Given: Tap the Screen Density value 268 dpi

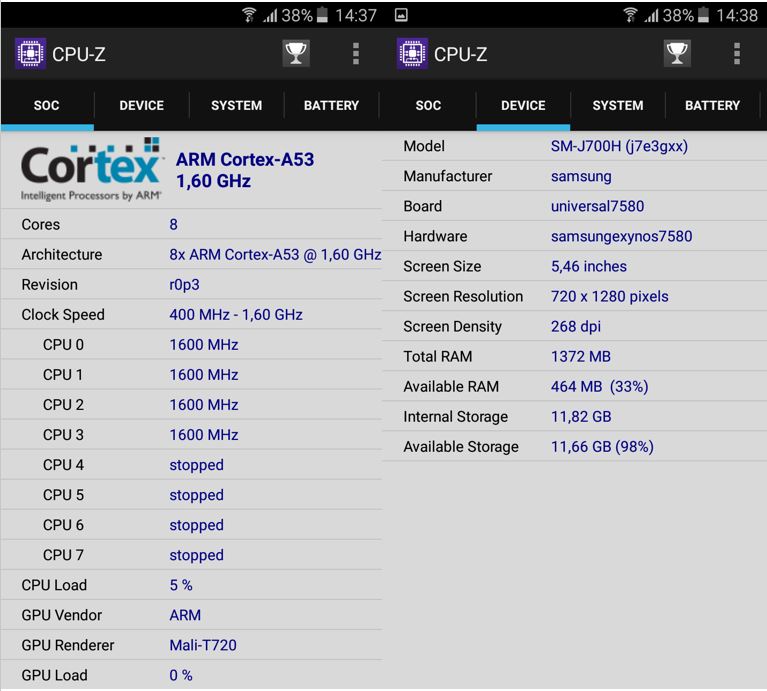Looking at the screenshot, I should (576, 326).
